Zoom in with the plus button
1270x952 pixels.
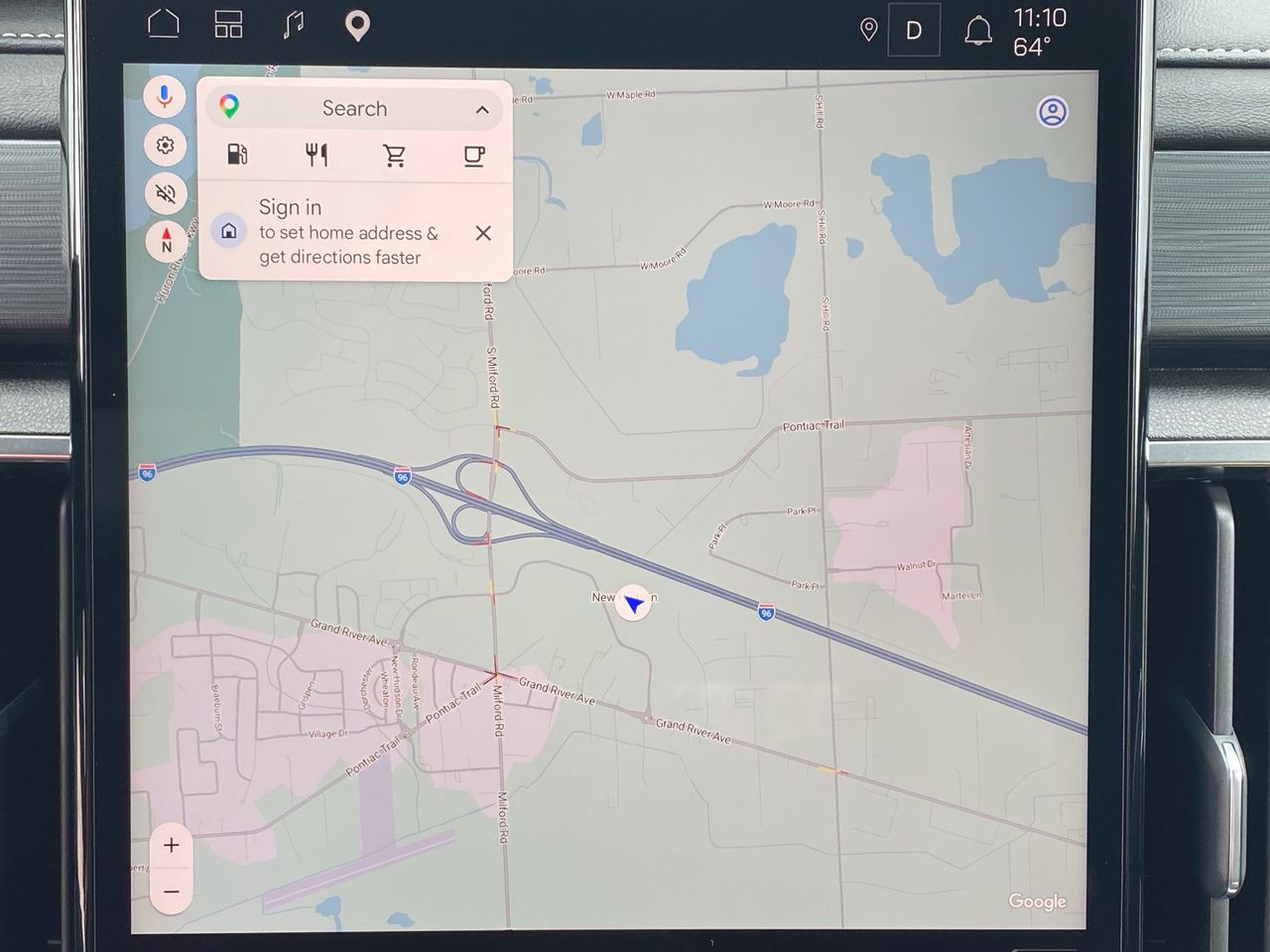tap(171, 845)
